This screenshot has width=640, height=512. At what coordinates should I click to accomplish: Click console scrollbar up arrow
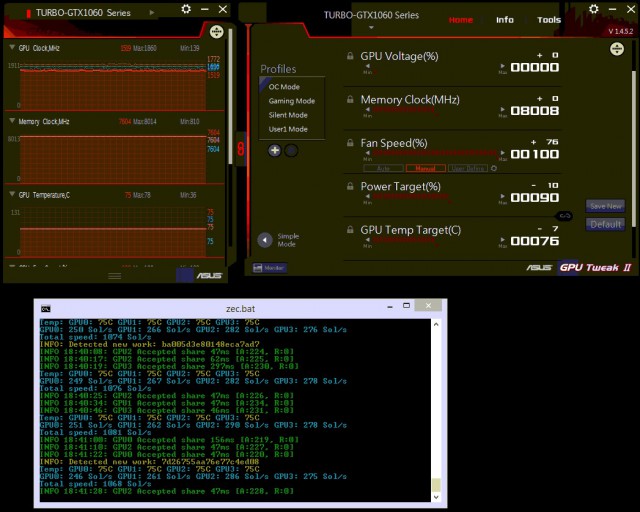[x=436, y=324]
